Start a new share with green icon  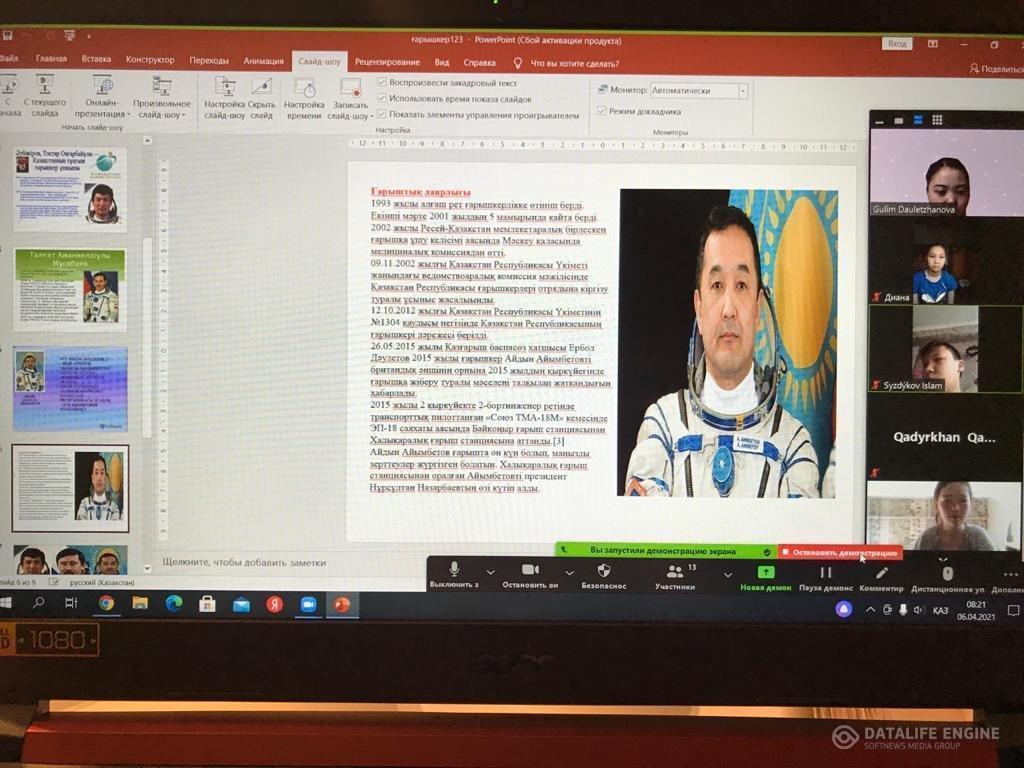click(x=766, y=573)
